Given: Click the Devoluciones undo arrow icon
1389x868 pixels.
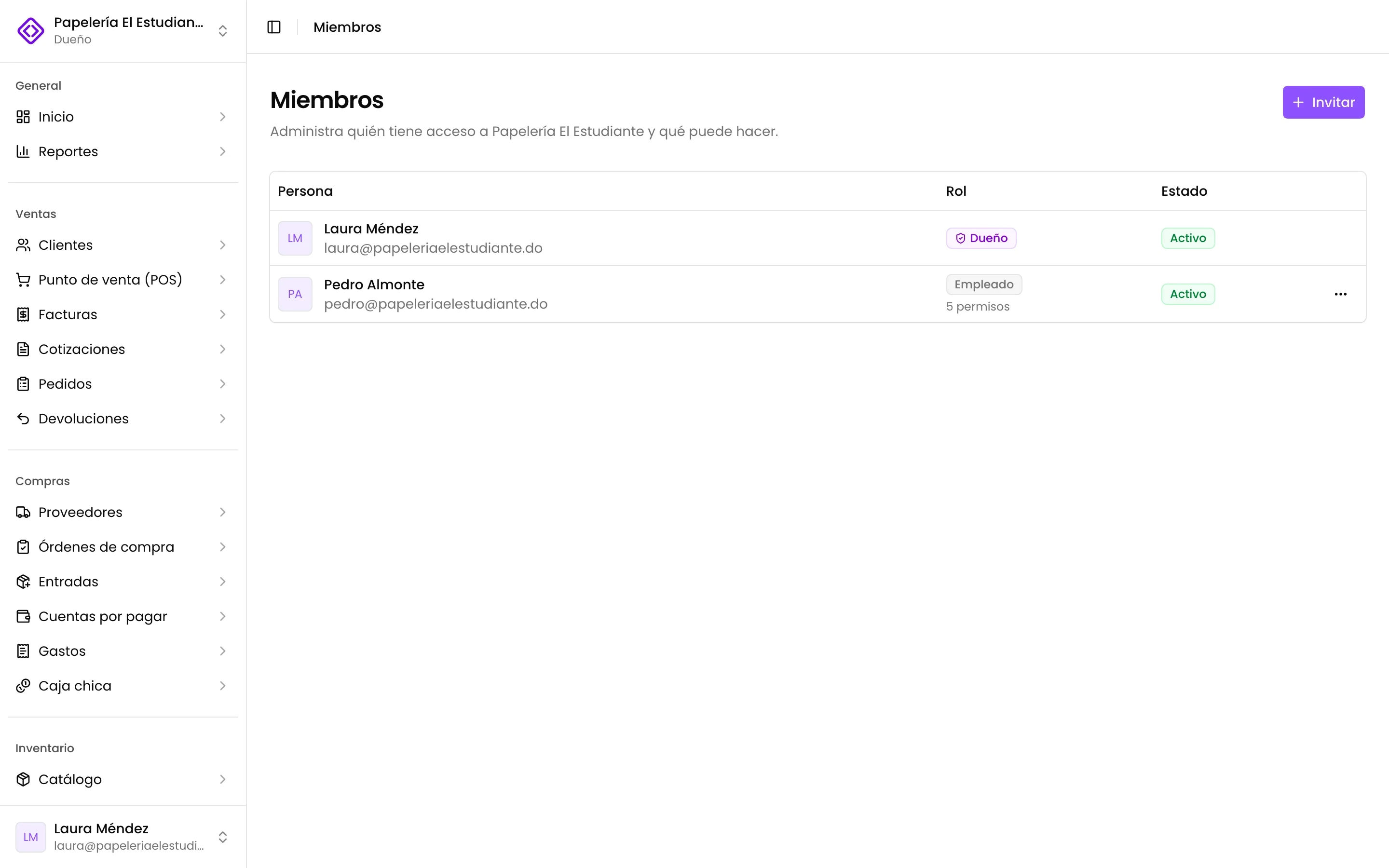Looking at the screenshot, I should click(23, 419).
